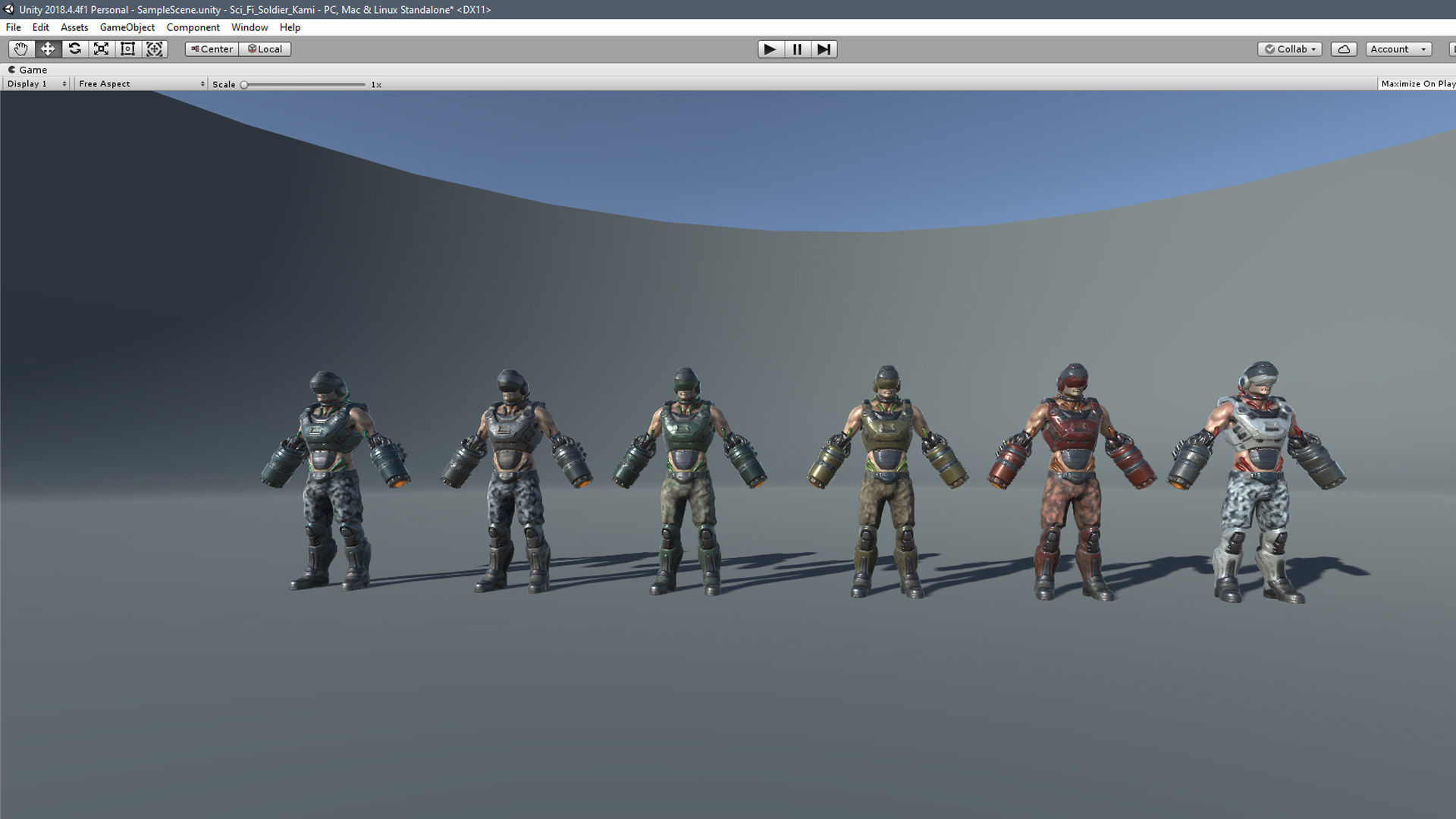1456x819 pixels.
Task: Select the Rect Transform tool
Action: (127, 49)
